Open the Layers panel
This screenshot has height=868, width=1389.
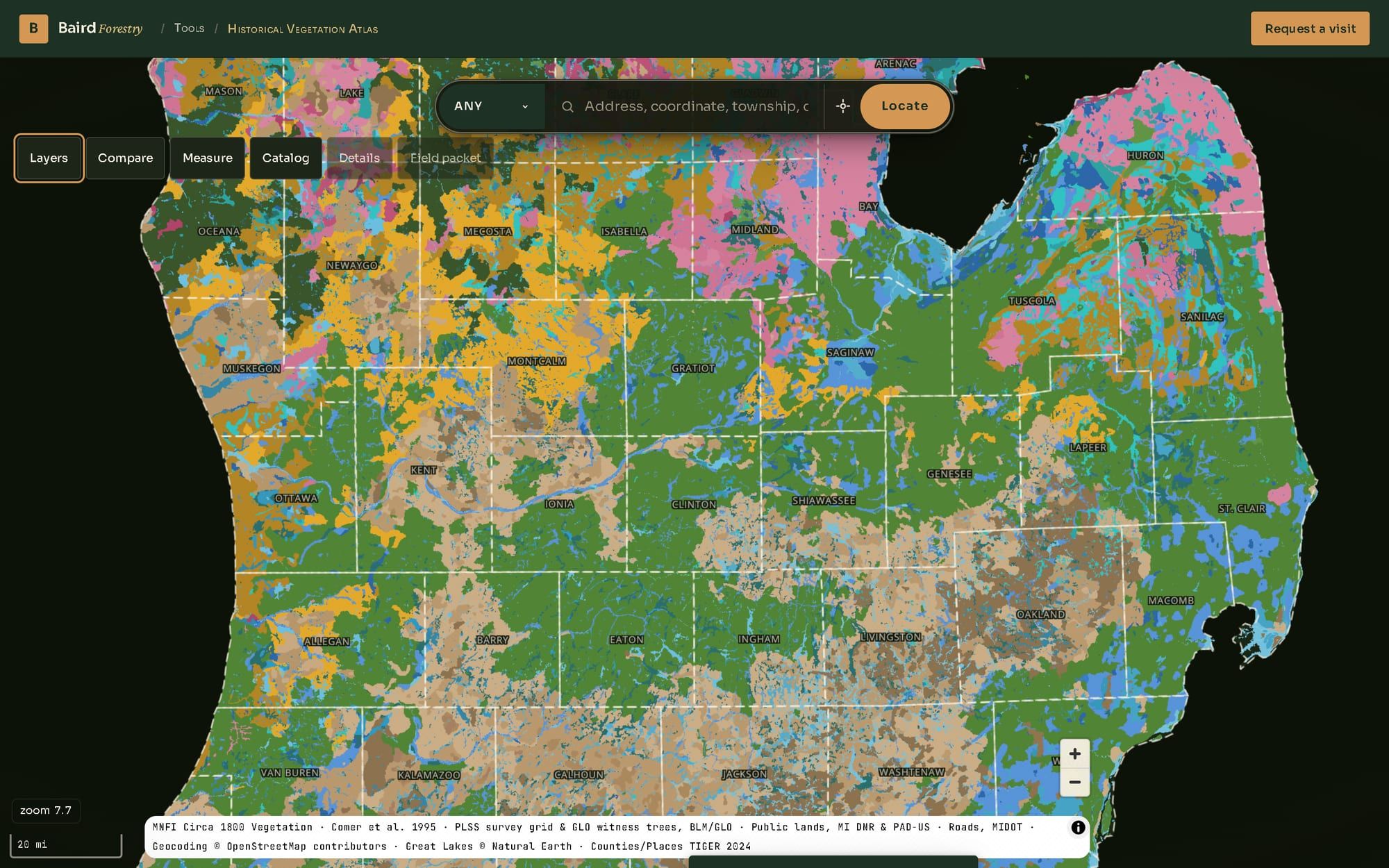click(x=49, y=158)
